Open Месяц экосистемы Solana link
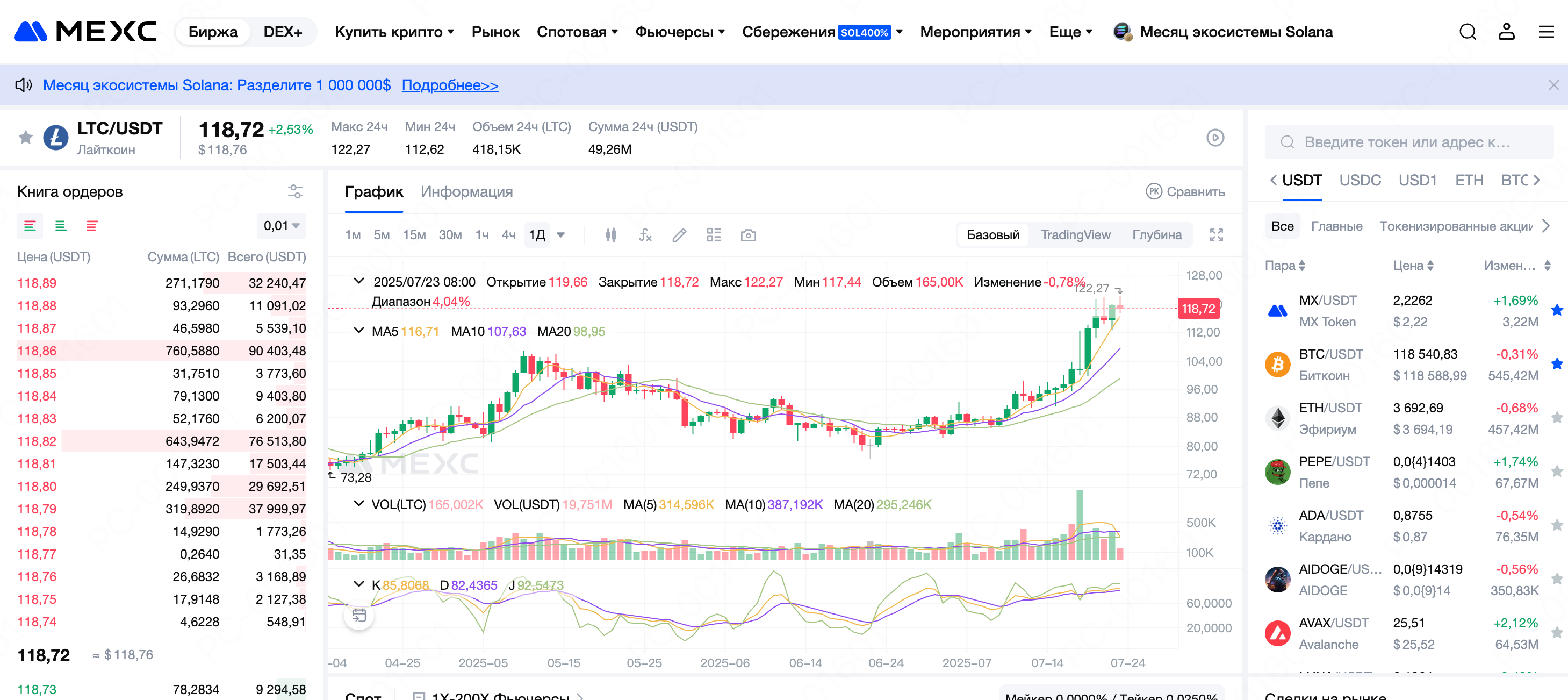Image resolution: width=1568 pixels, height=700 pixels. pyautogui.click(x=1223, y=32)
